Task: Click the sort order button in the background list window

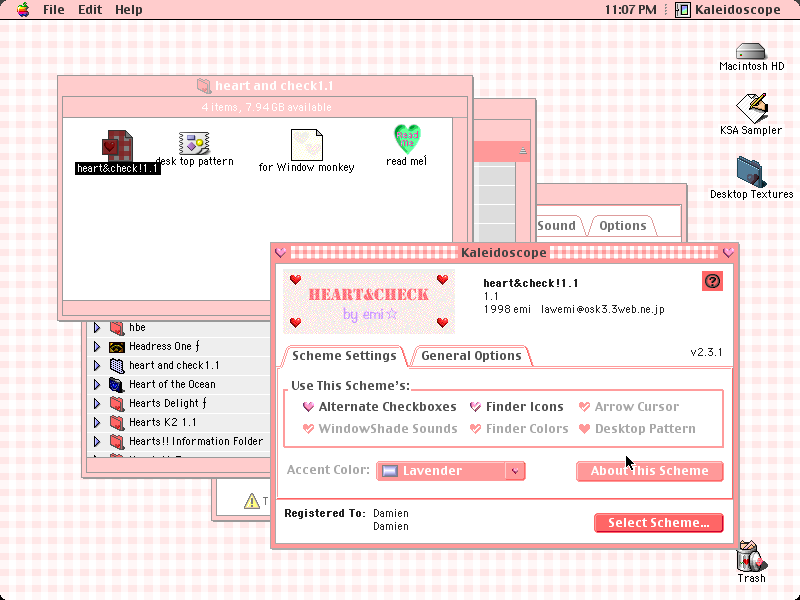Action: (x=523, y=151)
